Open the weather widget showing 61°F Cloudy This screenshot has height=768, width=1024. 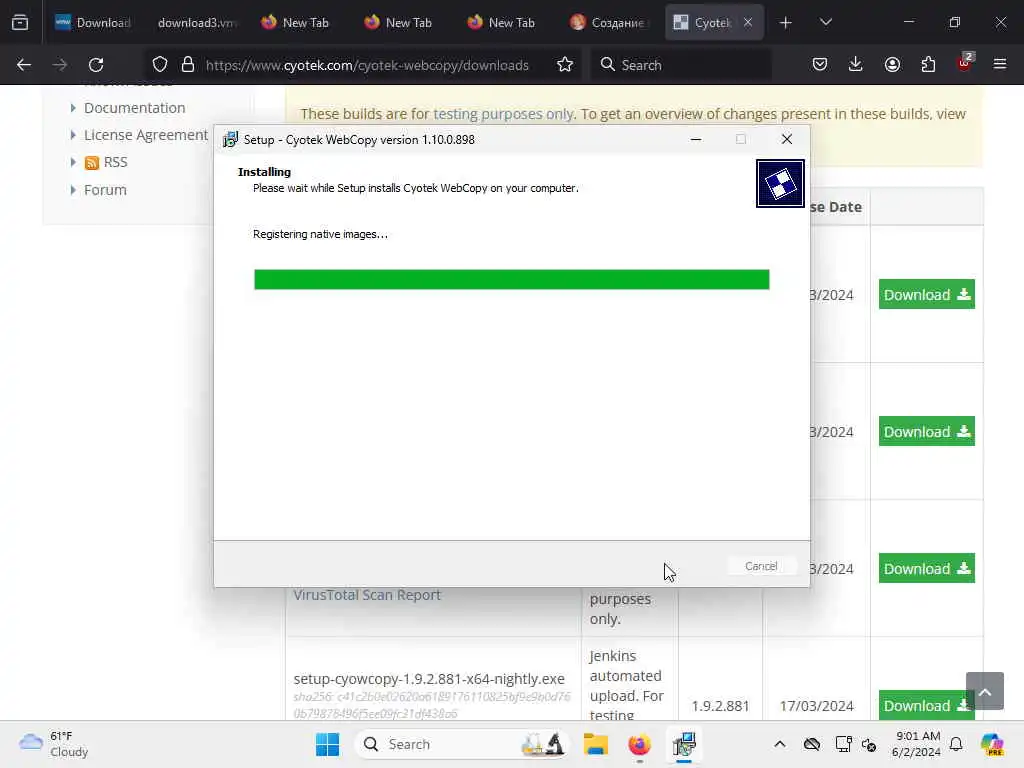tap(54, 744)
